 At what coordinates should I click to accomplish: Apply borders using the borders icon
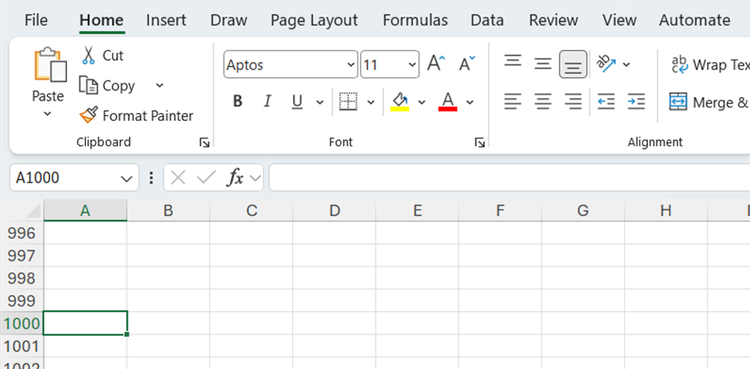tap(348, 101)
